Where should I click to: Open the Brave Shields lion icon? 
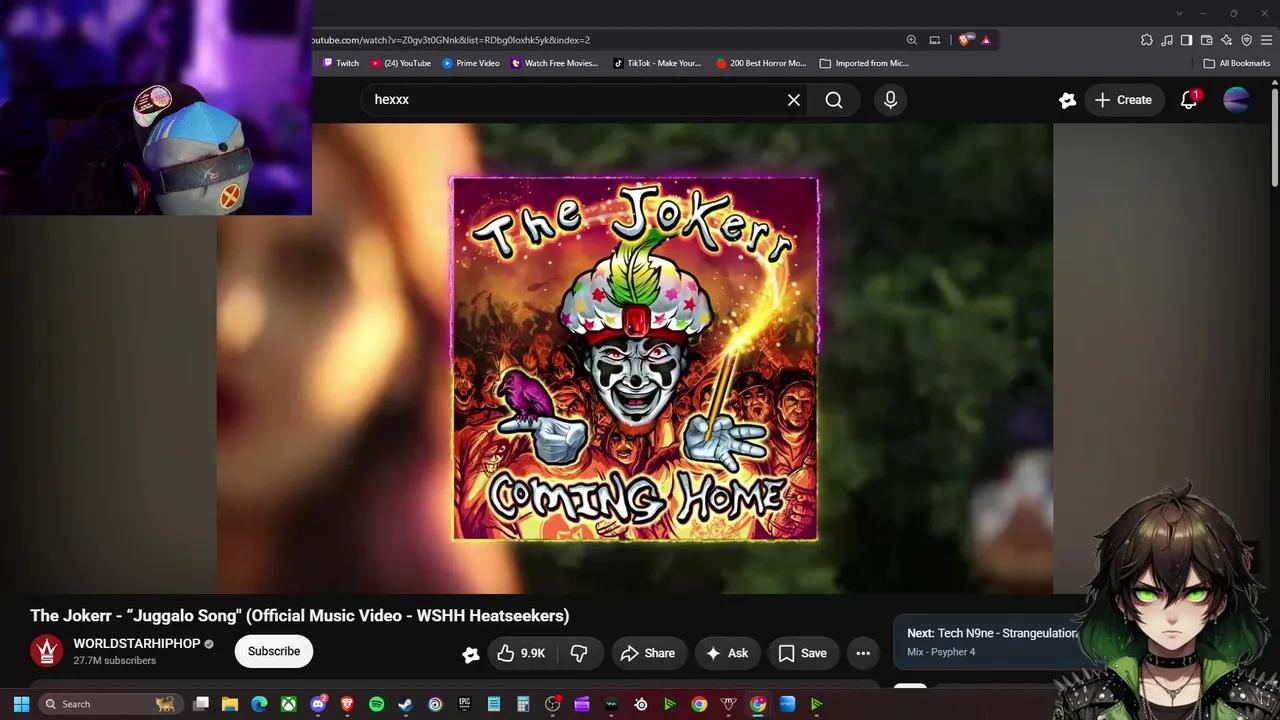(x=964, y=40)
